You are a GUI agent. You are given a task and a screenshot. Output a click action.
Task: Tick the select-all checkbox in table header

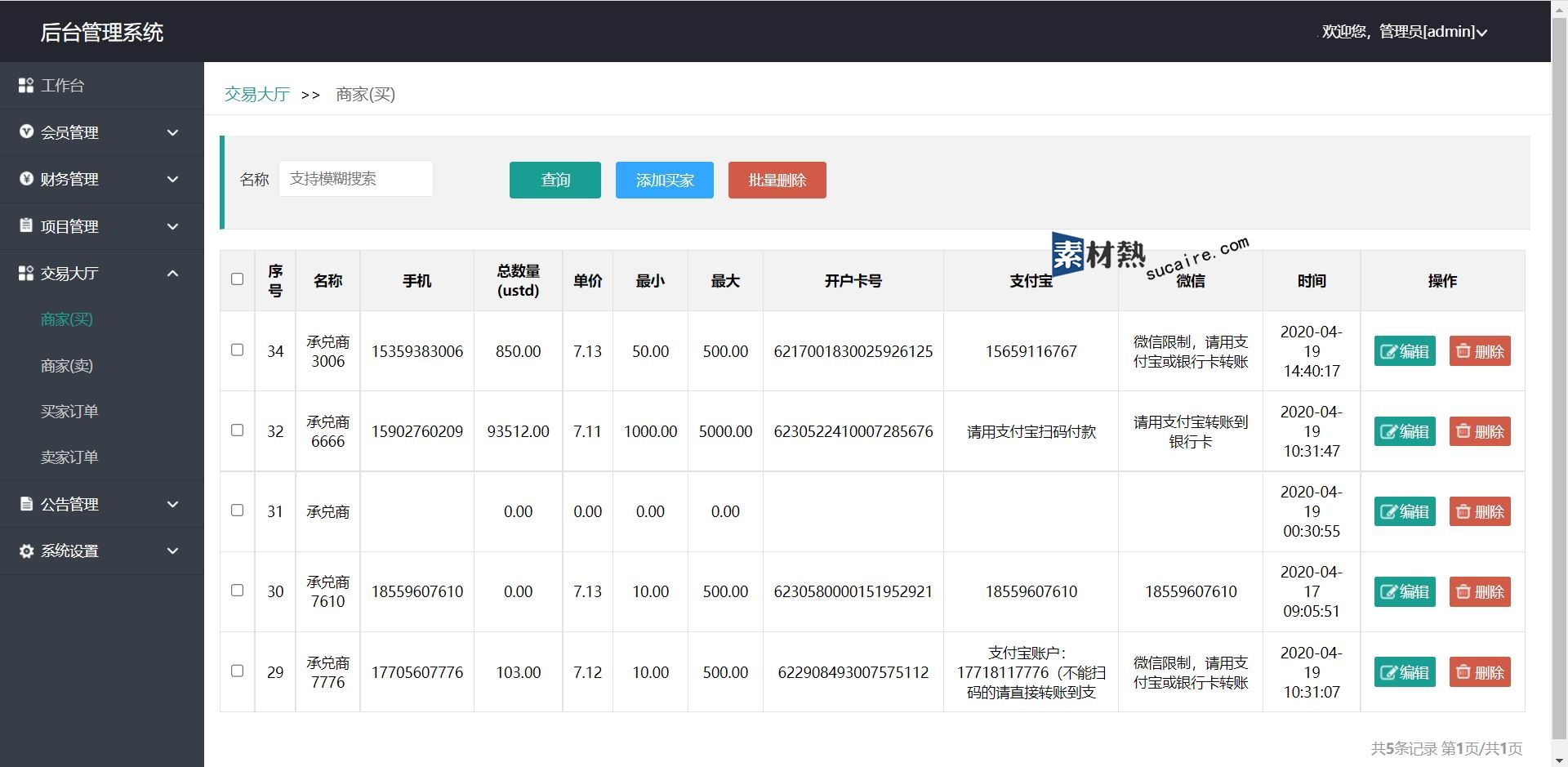tap(238, 279)
